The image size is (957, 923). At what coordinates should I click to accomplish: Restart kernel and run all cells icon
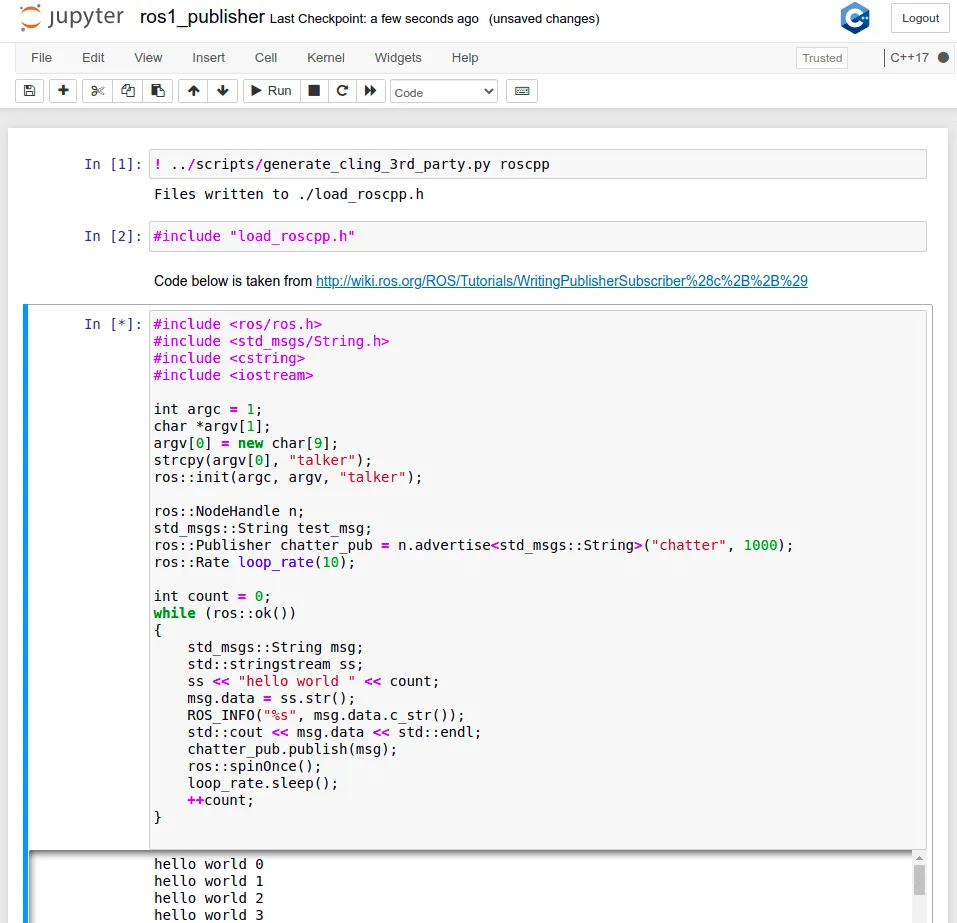[370, 91]
